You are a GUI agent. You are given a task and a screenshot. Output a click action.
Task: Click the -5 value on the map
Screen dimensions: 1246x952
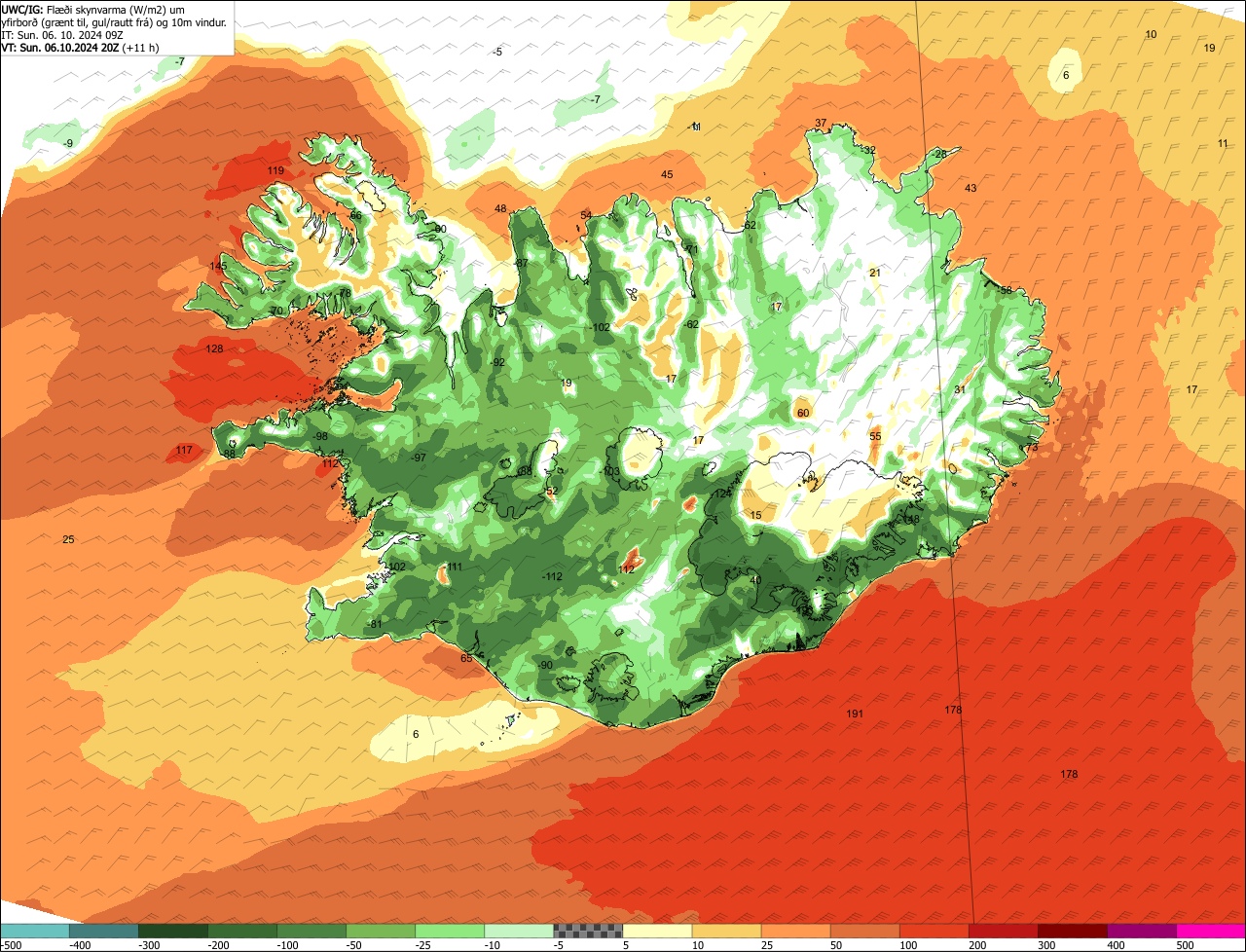click(x=497, y=52)
